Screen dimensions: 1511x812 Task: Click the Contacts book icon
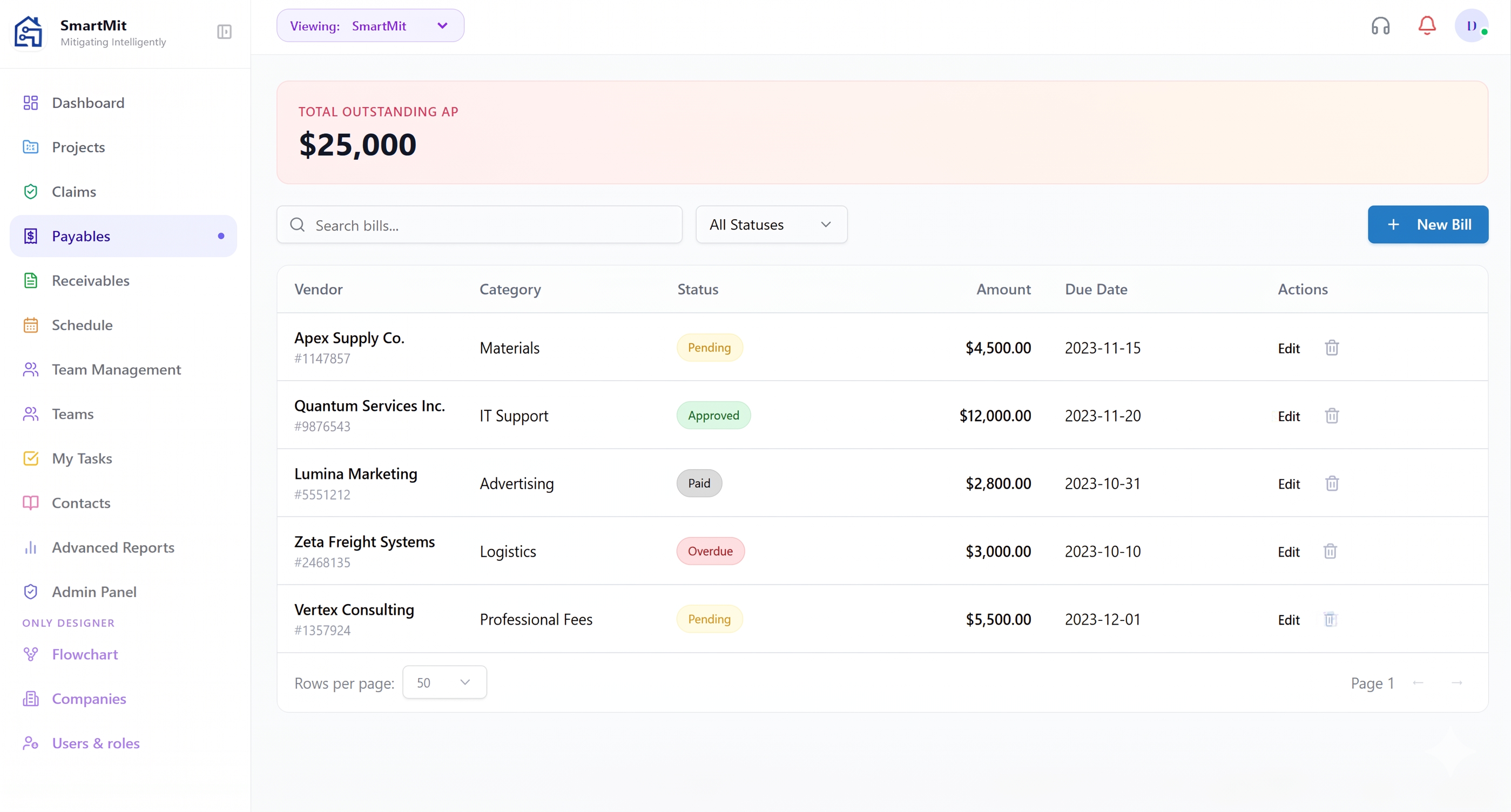pyautogui.click(x=30, y=503)
